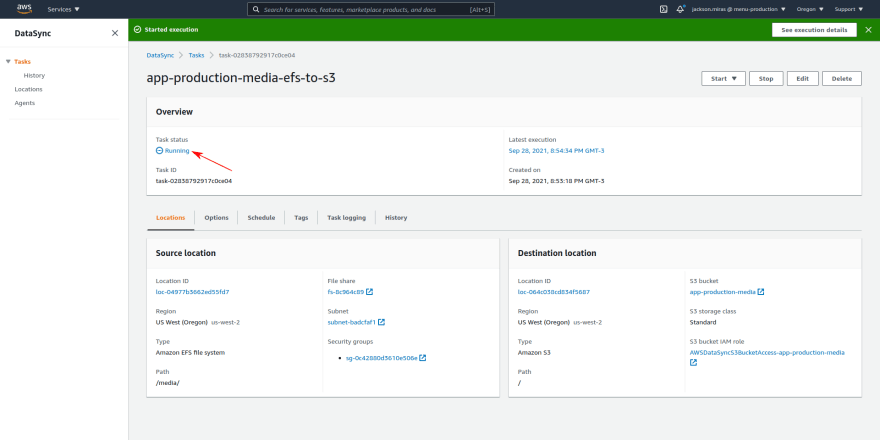
Task: Open external link icon beside subnet-badcfaf1
Action: (x=382, y=322)
